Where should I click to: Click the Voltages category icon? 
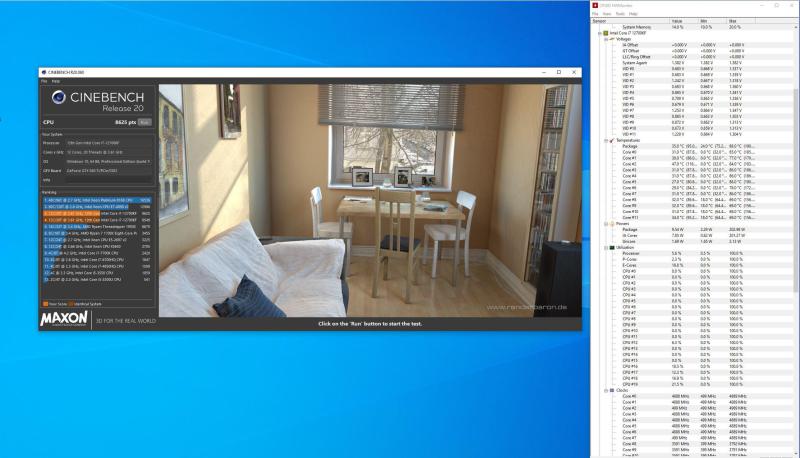(x=612, y=39)
